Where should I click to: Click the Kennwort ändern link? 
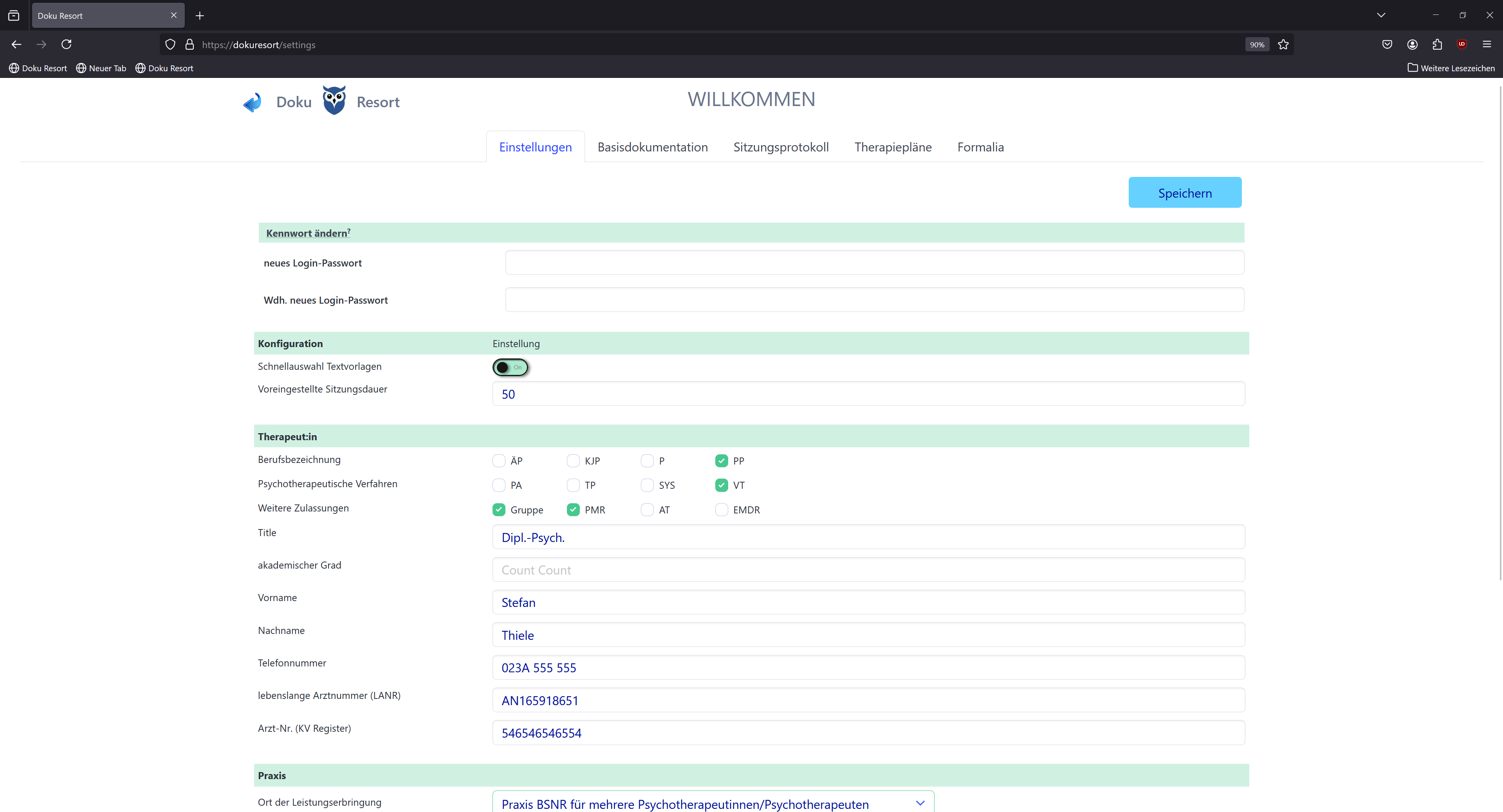307,233
